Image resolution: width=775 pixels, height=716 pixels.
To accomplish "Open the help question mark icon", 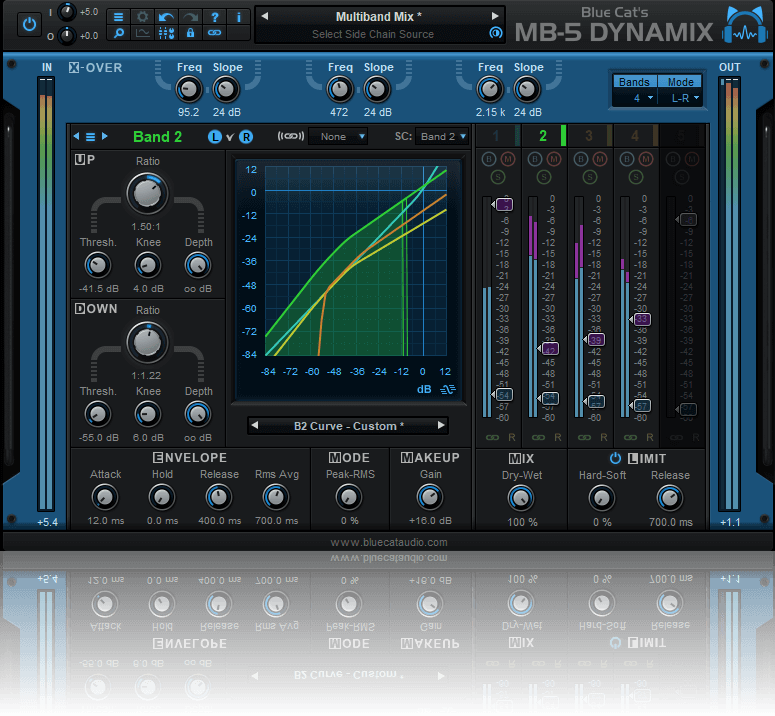I will tap(214, 17).
